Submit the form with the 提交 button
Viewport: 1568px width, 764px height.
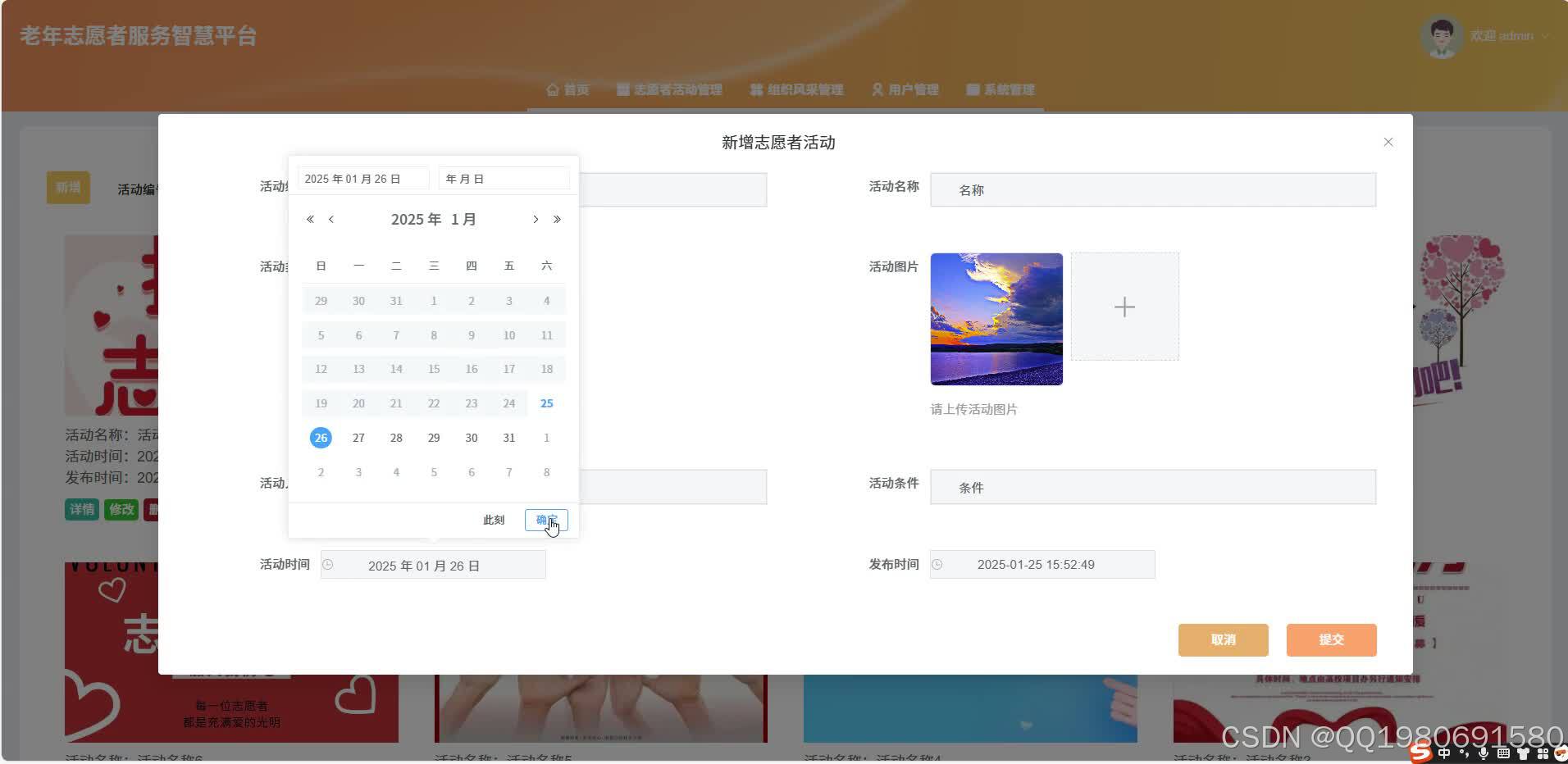1330,639
